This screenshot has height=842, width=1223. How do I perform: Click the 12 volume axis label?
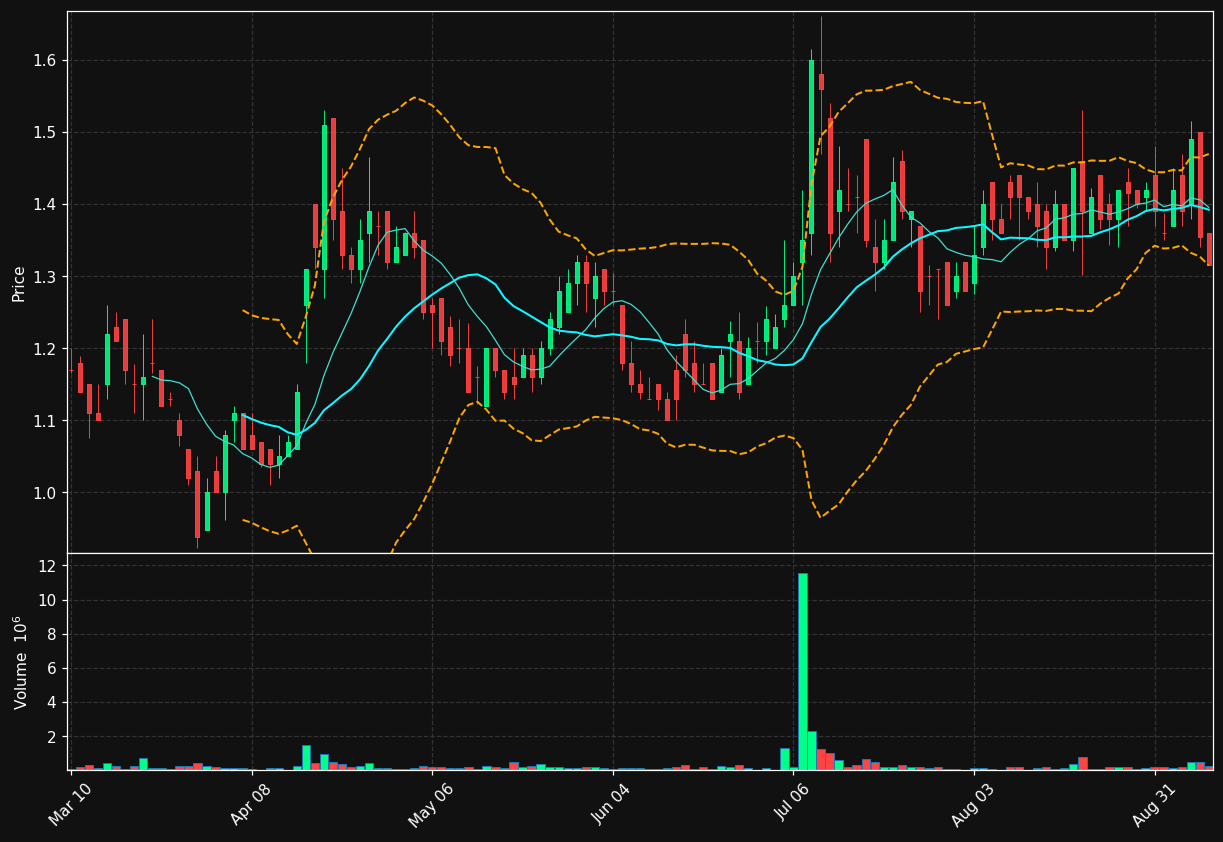tap(49, 566)
